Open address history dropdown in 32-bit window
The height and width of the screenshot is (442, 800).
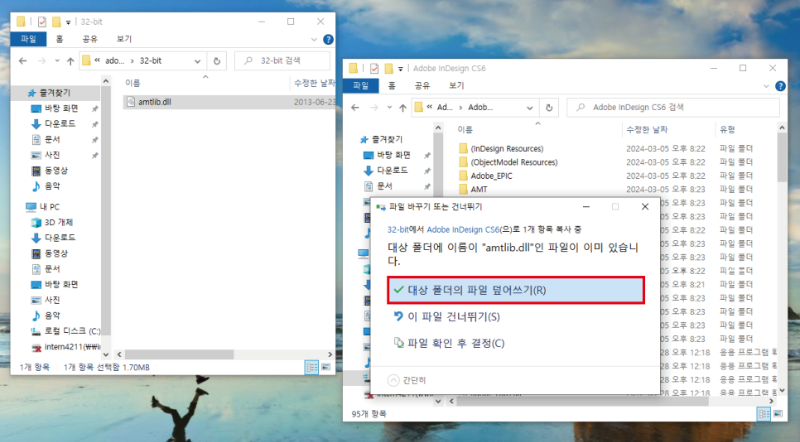point(197,61)
